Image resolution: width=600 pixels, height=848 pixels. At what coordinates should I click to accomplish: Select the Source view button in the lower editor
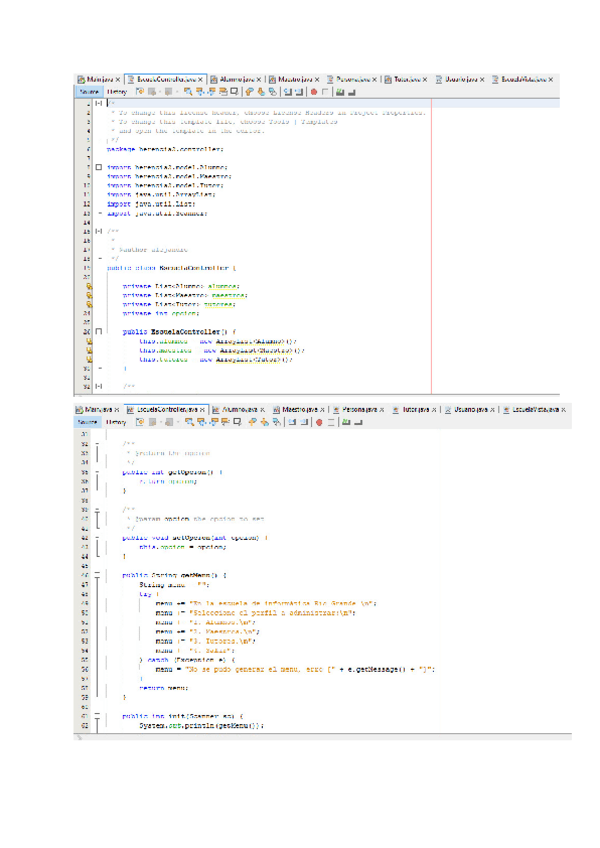90,422
